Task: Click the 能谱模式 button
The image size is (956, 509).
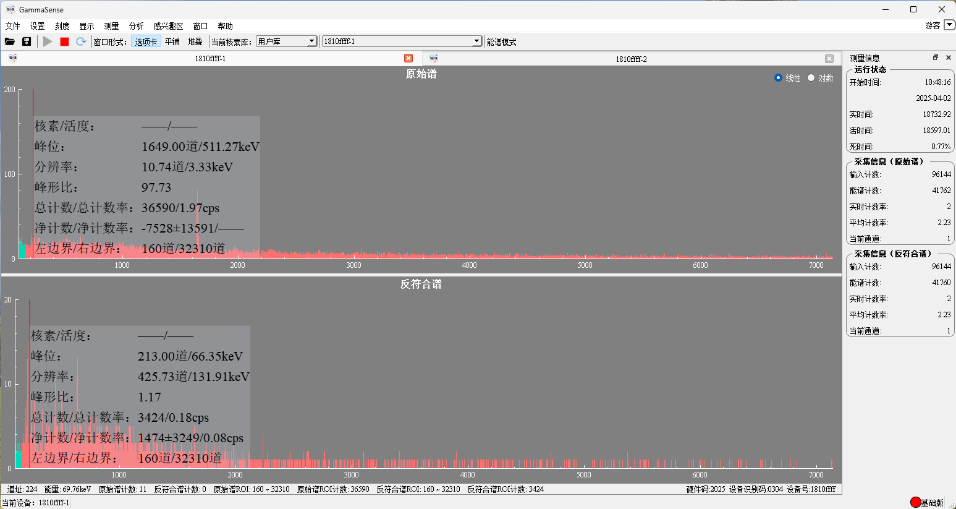Action: coord(501,42)
